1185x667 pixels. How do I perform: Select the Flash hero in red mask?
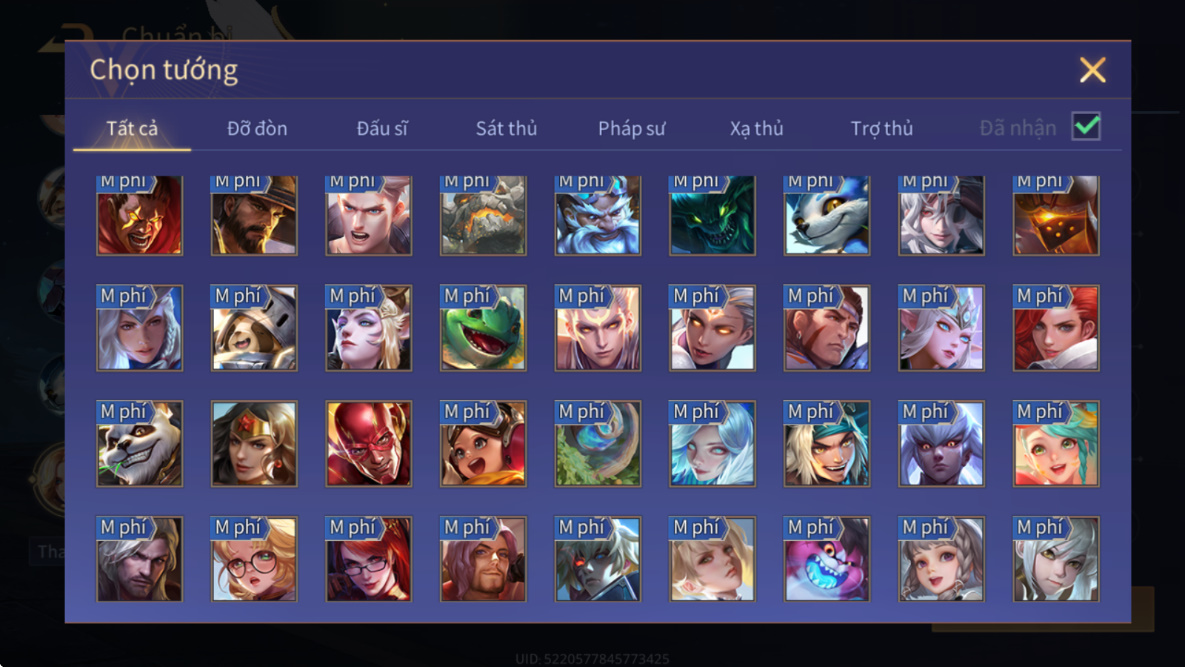click(369, 443)
